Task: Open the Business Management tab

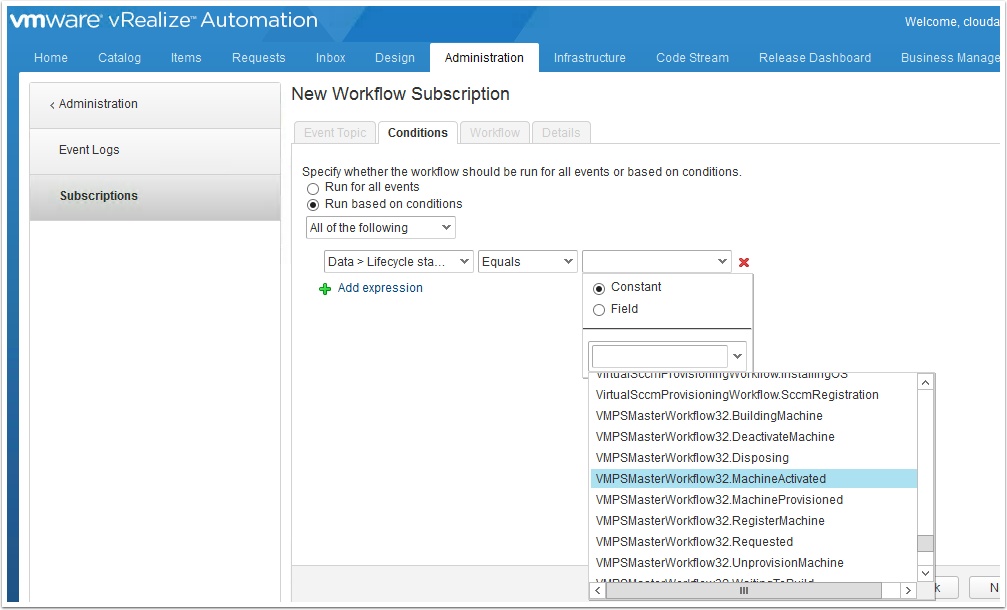Action: (x=950, y=58)
